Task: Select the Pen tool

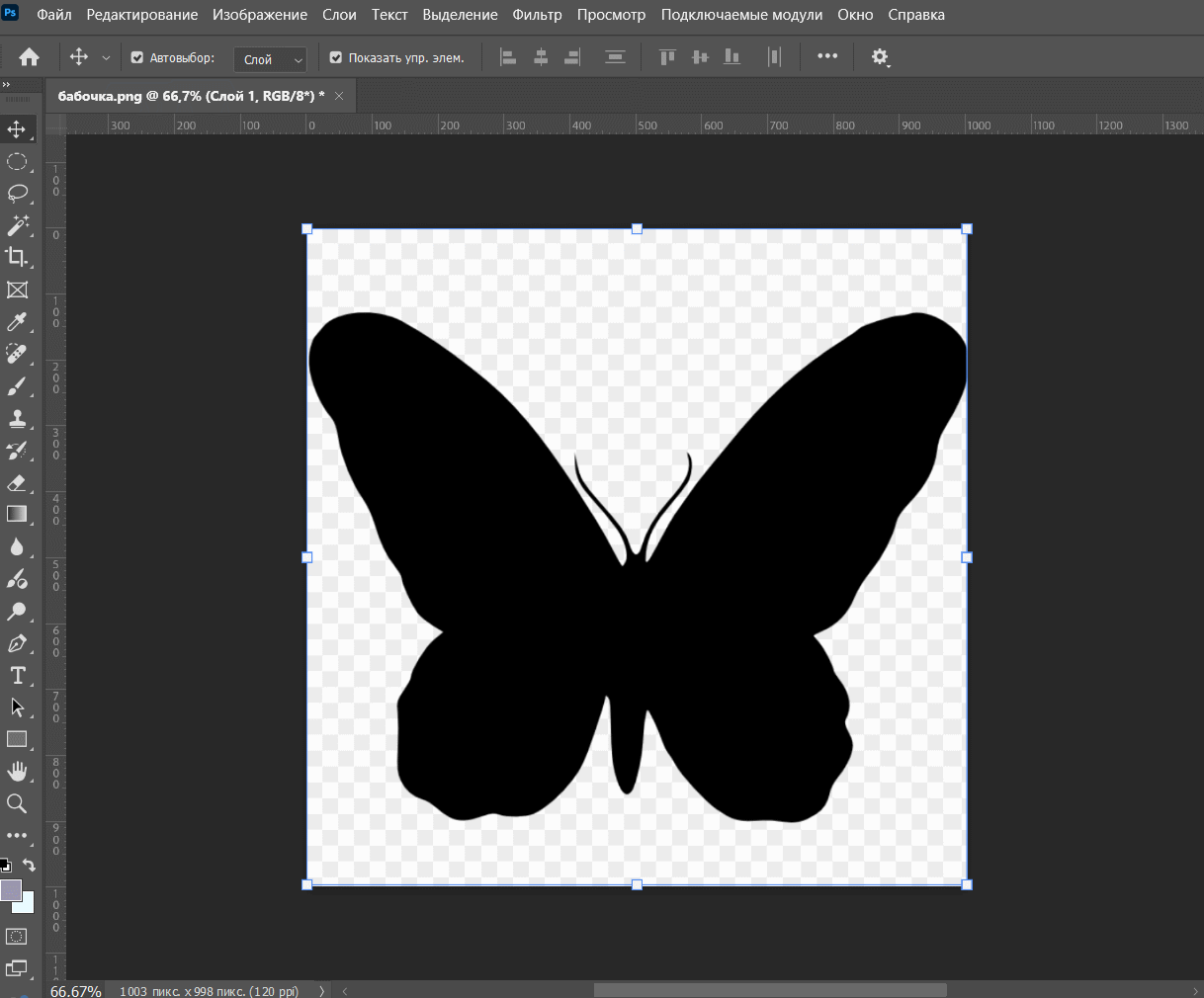Action: pos(17,643)
